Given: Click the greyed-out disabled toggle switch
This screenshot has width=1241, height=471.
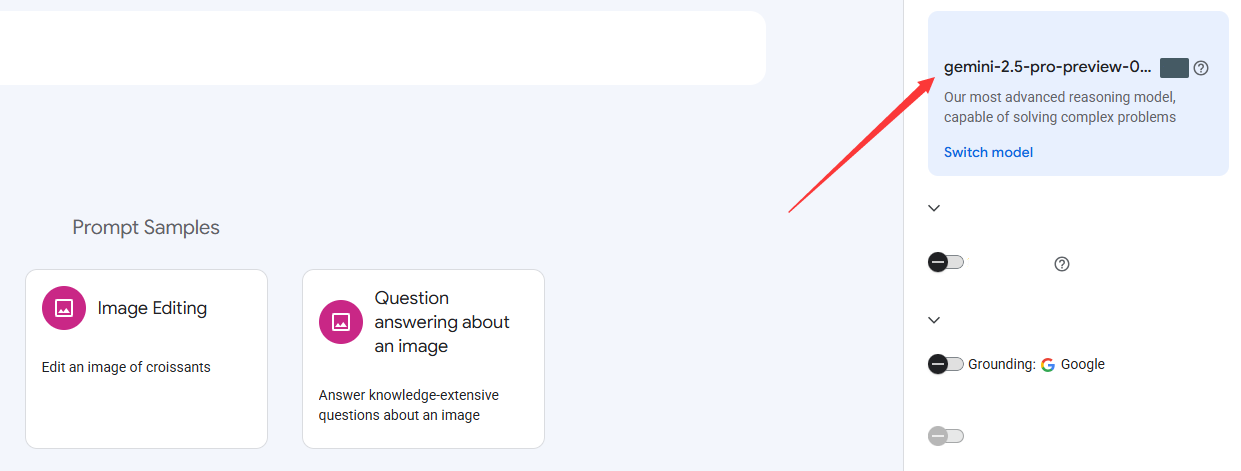Looking at the screenshot, I should click(x=946, y=436).
